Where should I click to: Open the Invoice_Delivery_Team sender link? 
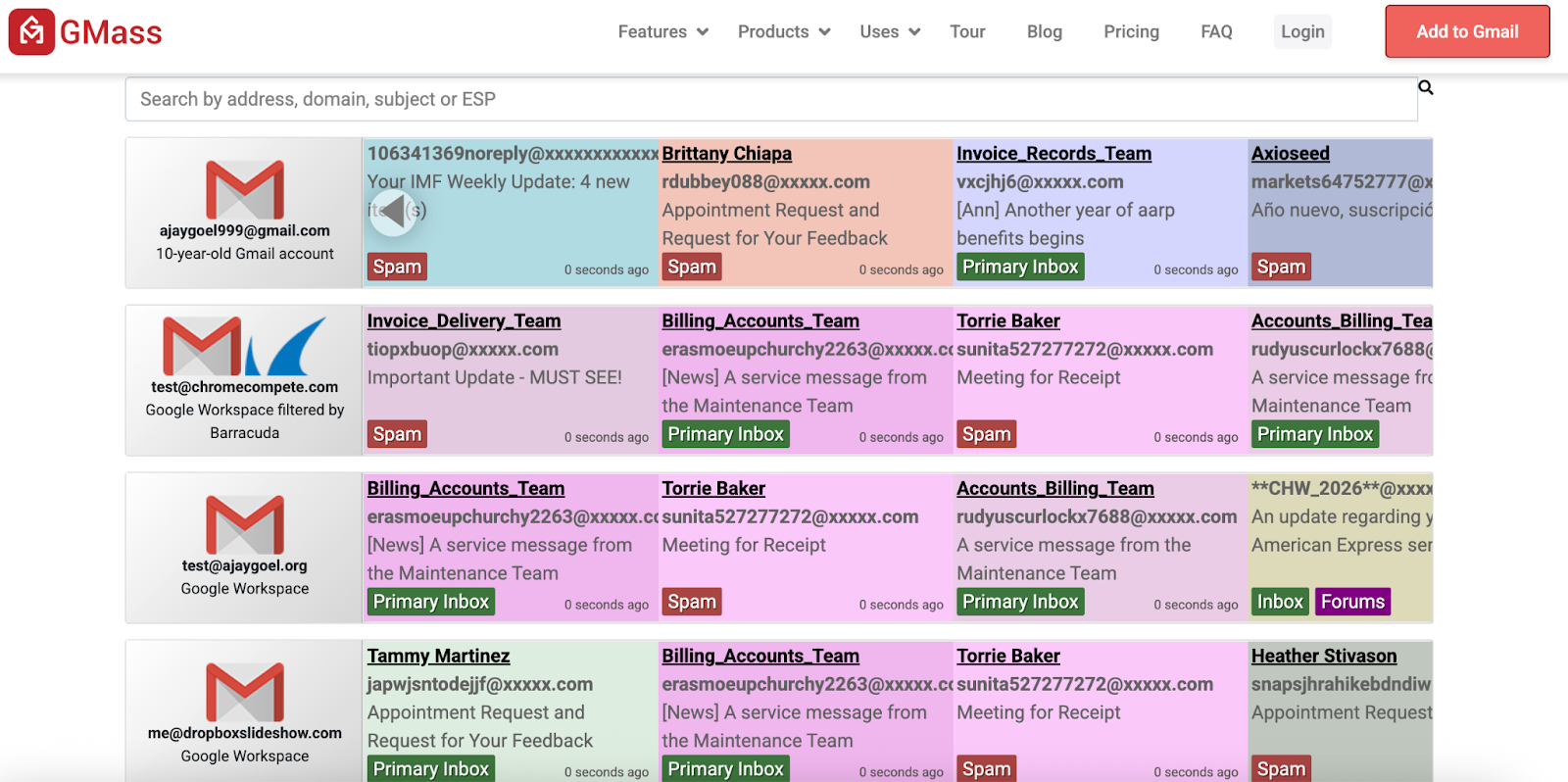(464, 320)
